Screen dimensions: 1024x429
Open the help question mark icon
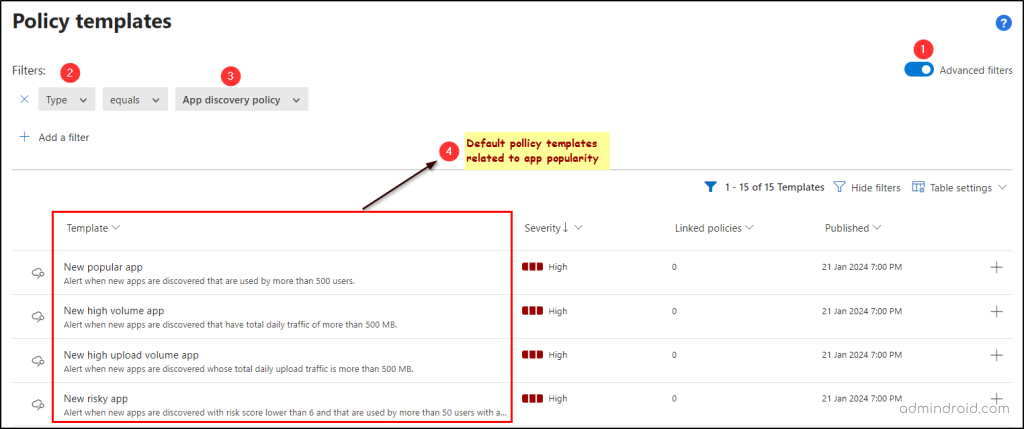pos(1002,24)
